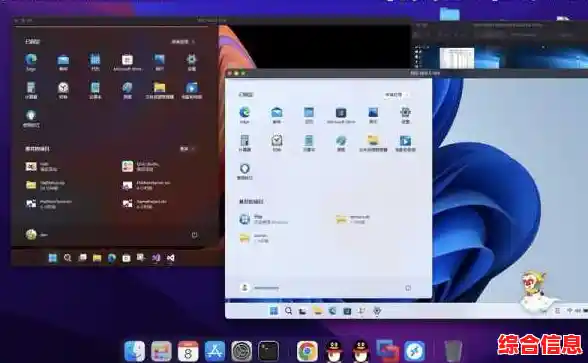
Task: Click All apps button in dark Start menu
Action: pyautogui.click(x=183, y=42)
